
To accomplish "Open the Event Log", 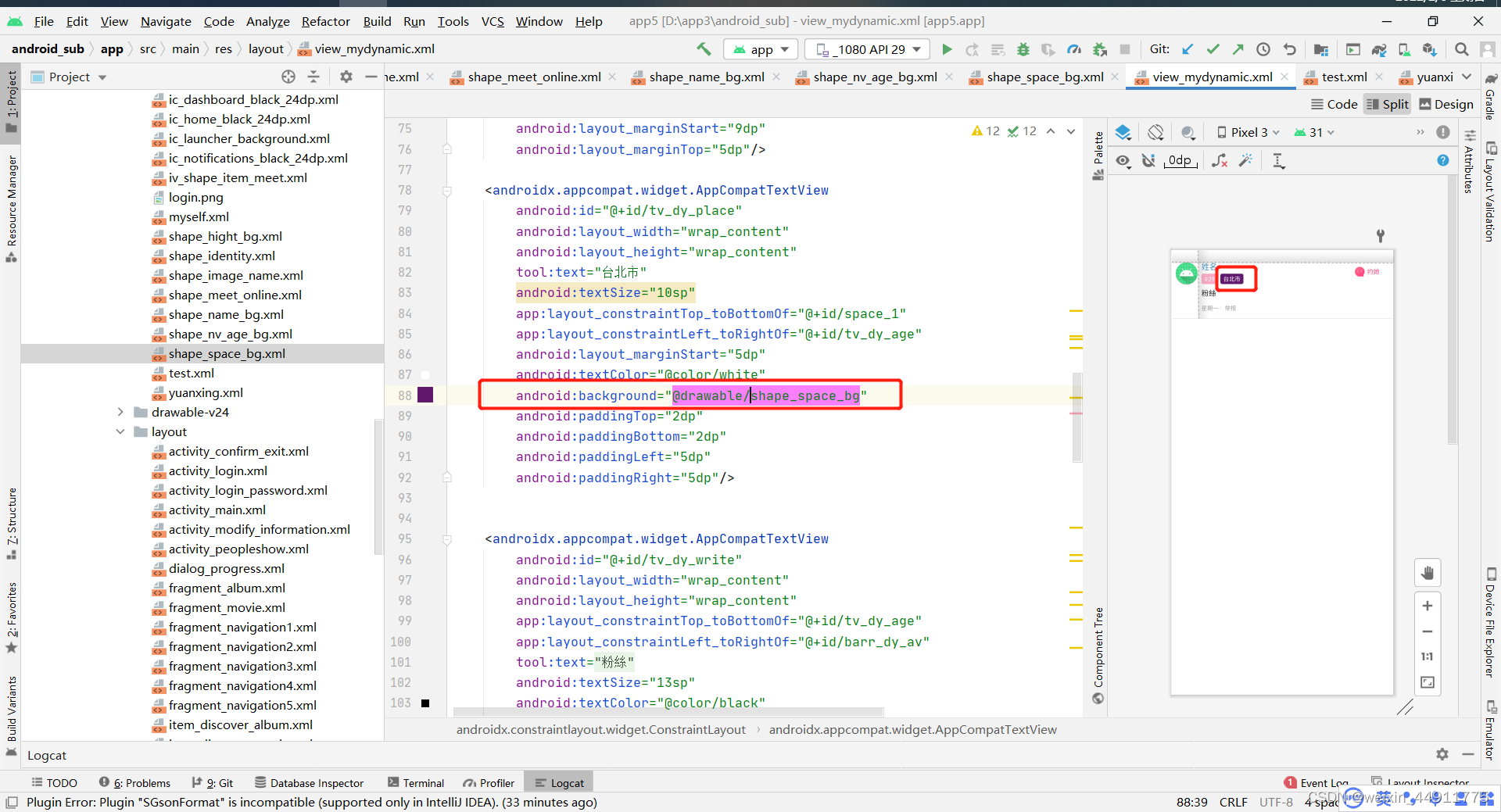I will (1317, 782).
